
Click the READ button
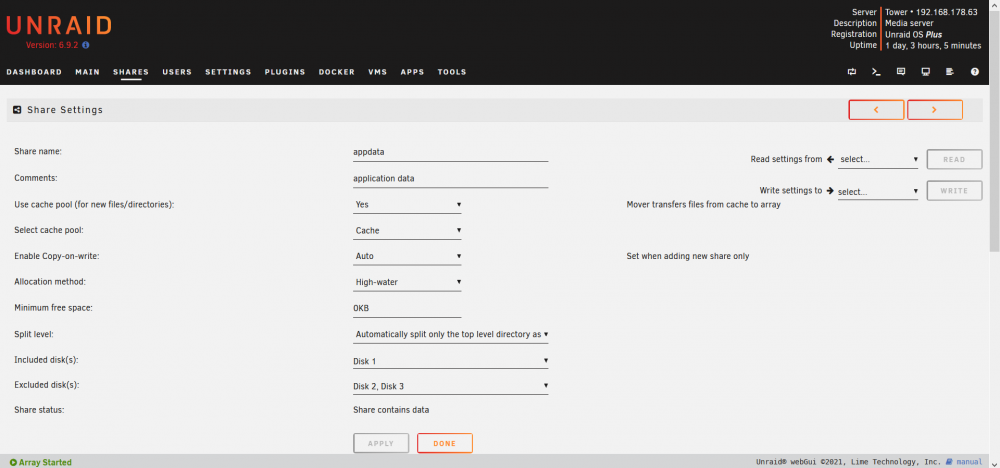(954, 159)
